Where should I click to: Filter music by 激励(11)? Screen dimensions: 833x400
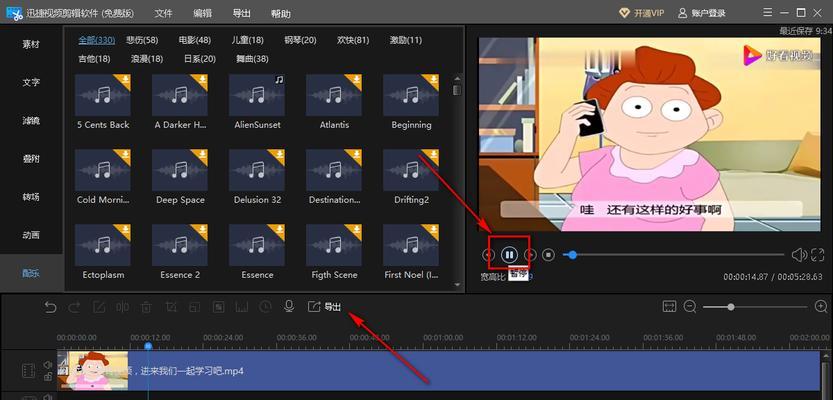tap(405, 40)
